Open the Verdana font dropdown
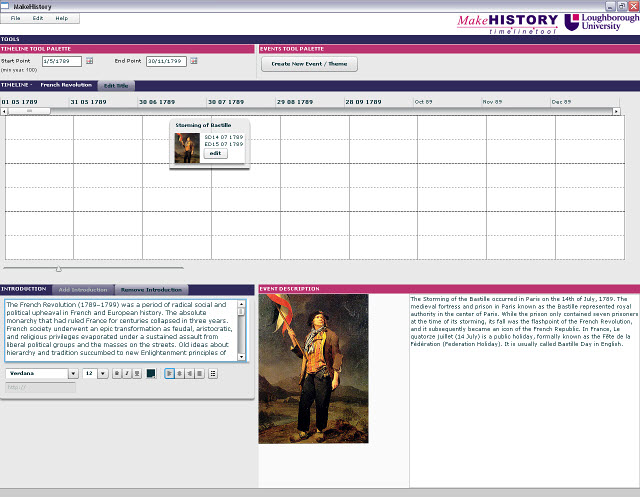640x497 pixels. [x=73, y=373]
